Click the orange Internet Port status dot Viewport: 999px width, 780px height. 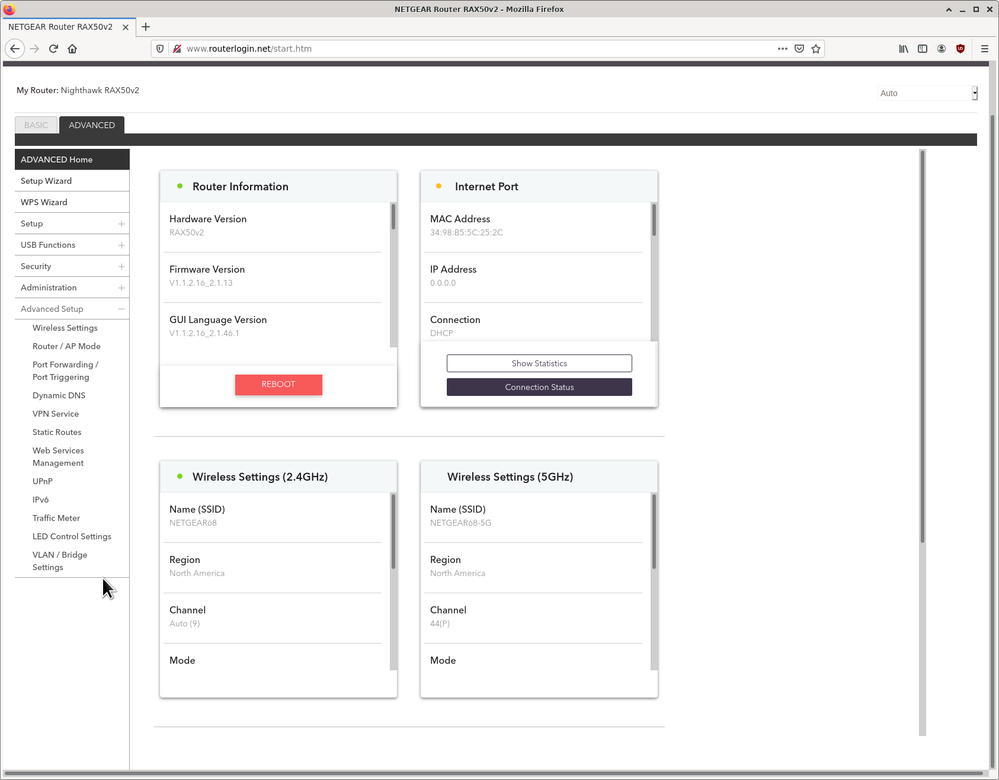pos(438,186)
